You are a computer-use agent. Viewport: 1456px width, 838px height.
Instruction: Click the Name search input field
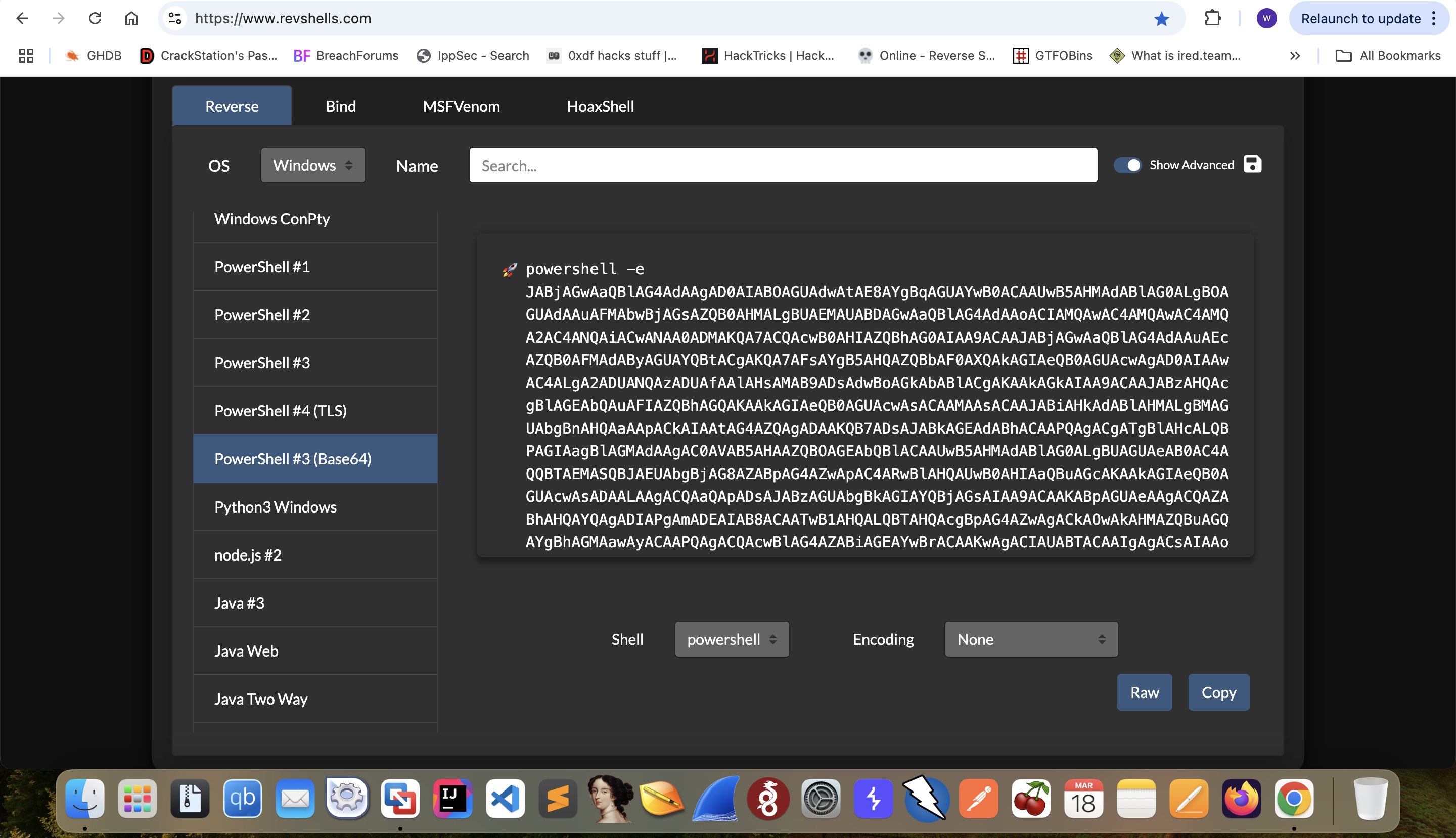pos(783,166)
